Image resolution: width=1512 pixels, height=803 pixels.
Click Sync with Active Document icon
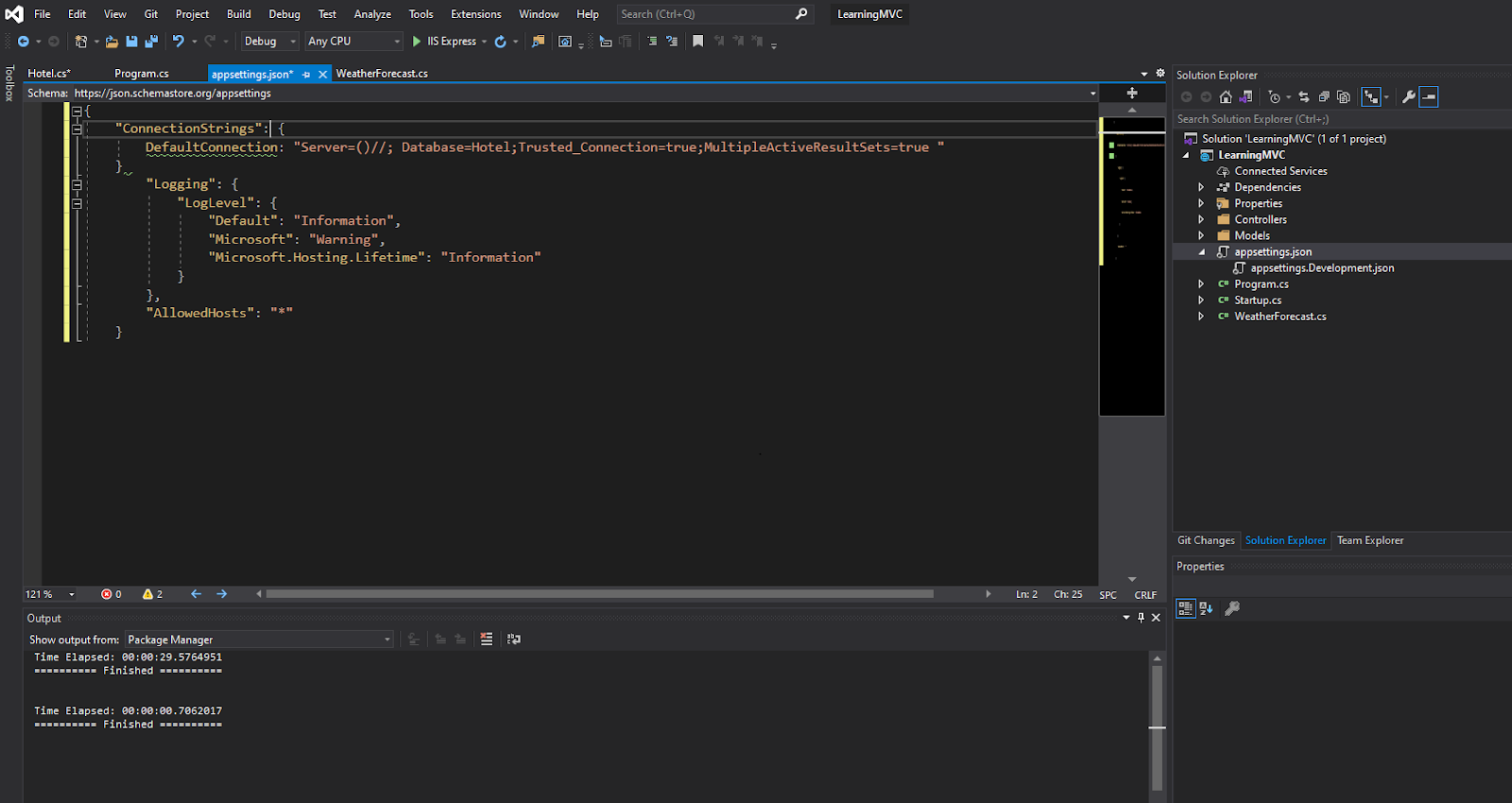tap(1304, 96)
